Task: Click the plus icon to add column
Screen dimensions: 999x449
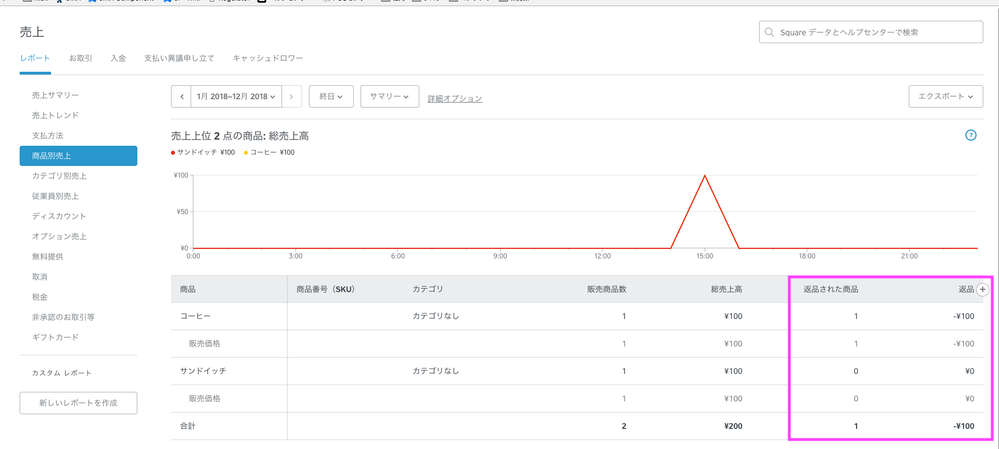Action: 982,289
